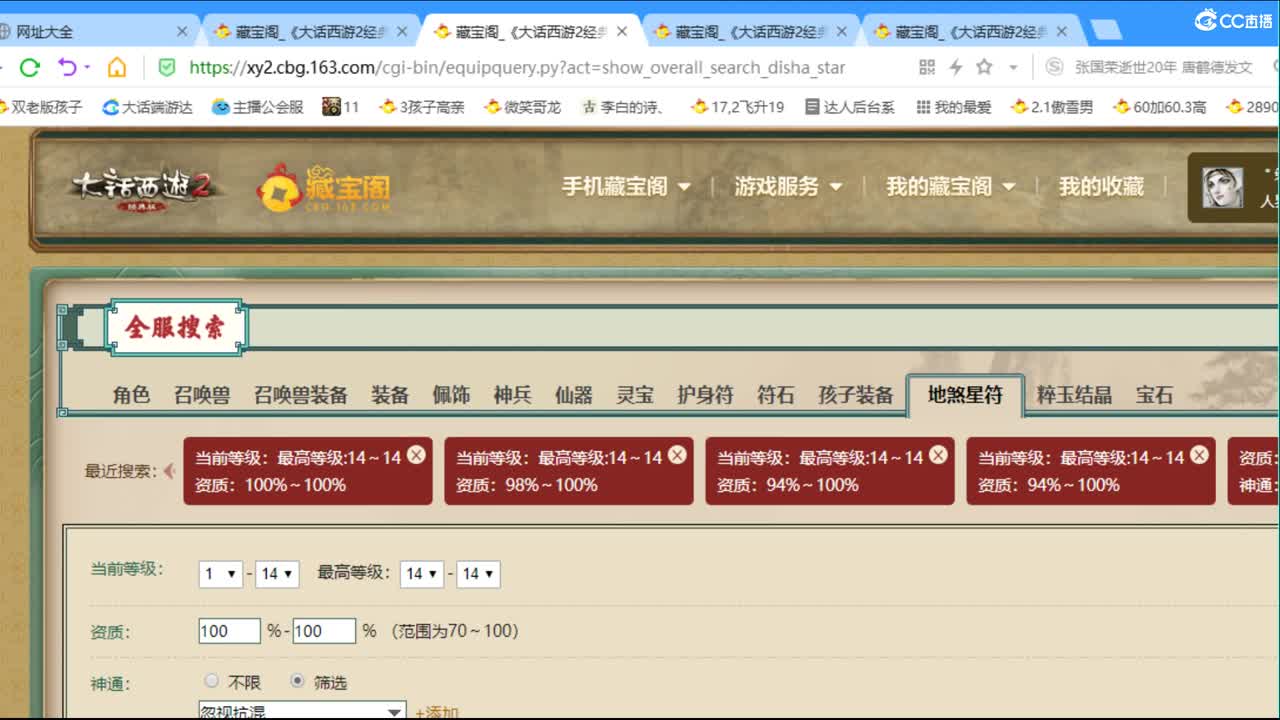Image resolution: width=1280 pixels, height=720 pixels.
Task: Open 当前等级 maximum dropdown showing 14
Action: point(277,574)
